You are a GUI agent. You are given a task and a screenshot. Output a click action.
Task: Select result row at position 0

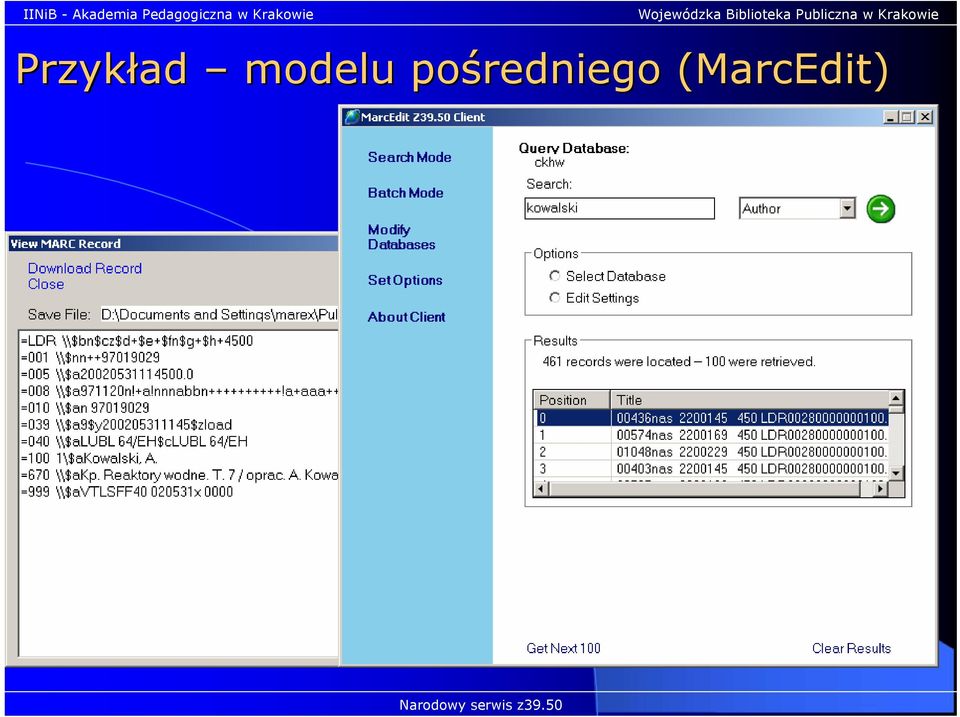click(711, 418)
